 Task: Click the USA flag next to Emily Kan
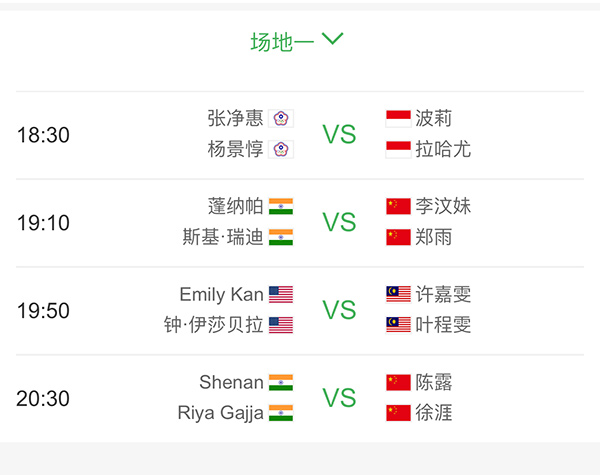click(x=281, y=294)
